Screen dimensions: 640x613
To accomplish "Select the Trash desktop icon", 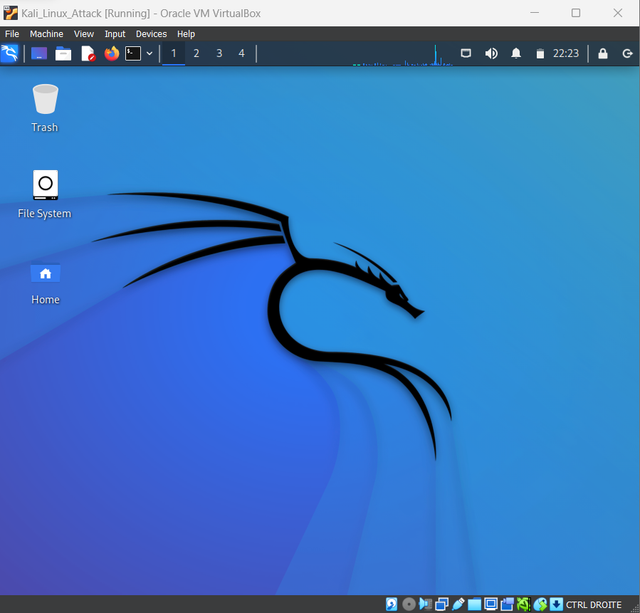I will [x=45, y=108].
